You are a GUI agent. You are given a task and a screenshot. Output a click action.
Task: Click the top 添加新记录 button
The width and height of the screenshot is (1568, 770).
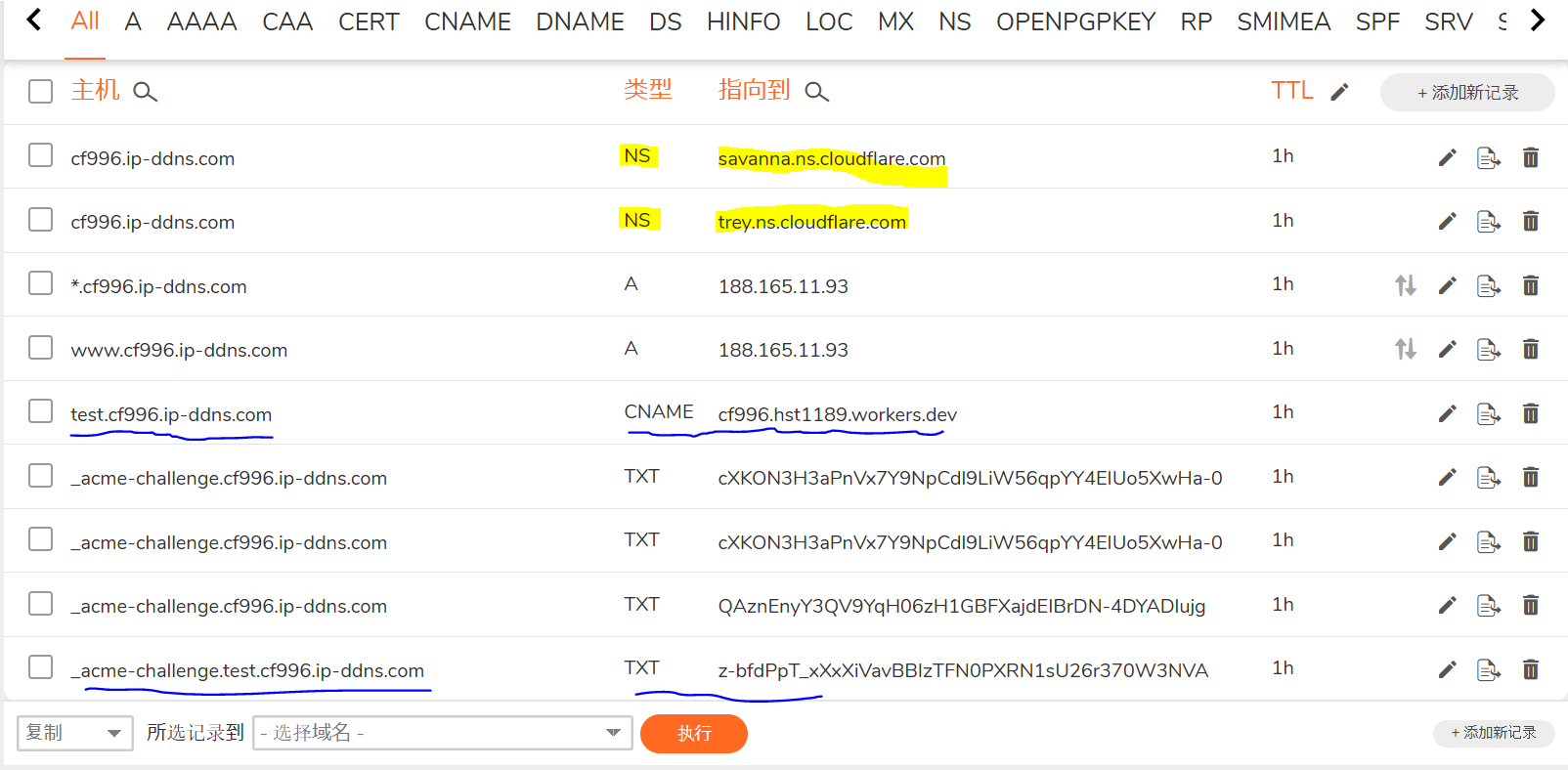click(1466, 93)
